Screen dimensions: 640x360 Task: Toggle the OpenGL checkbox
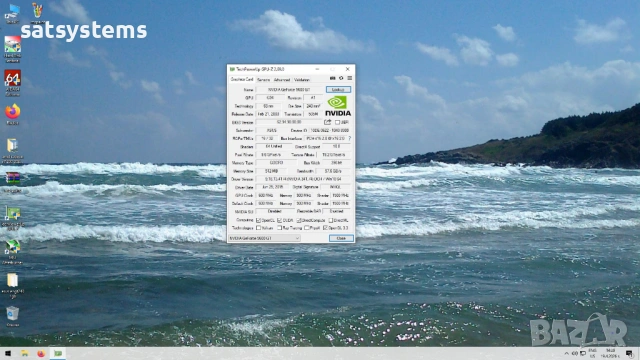point(325,228)
